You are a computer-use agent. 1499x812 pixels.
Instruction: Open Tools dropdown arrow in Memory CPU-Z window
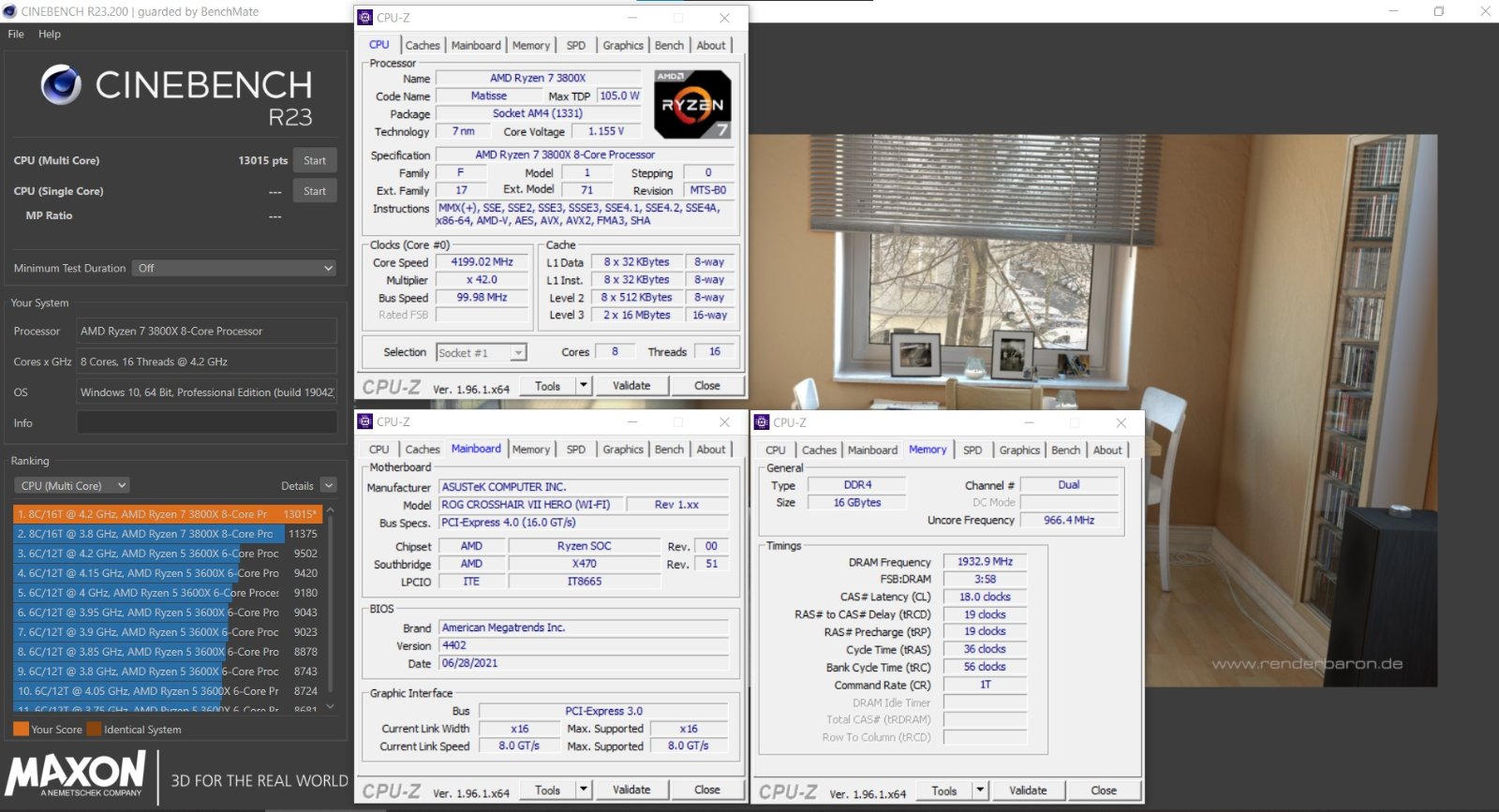pyautogui.click(x=980, y=791)
